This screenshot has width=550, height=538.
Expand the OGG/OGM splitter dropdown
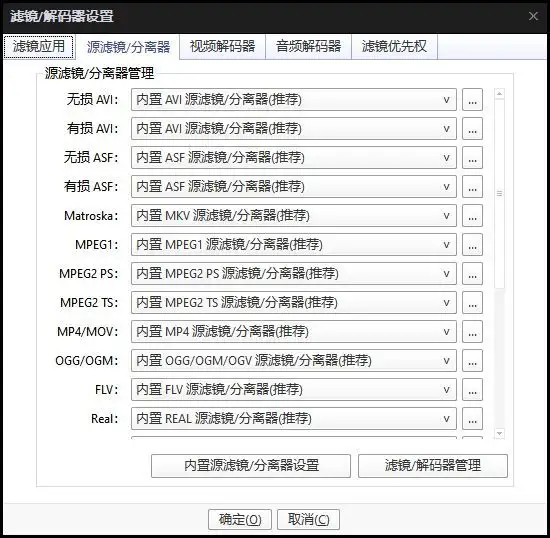294,361
